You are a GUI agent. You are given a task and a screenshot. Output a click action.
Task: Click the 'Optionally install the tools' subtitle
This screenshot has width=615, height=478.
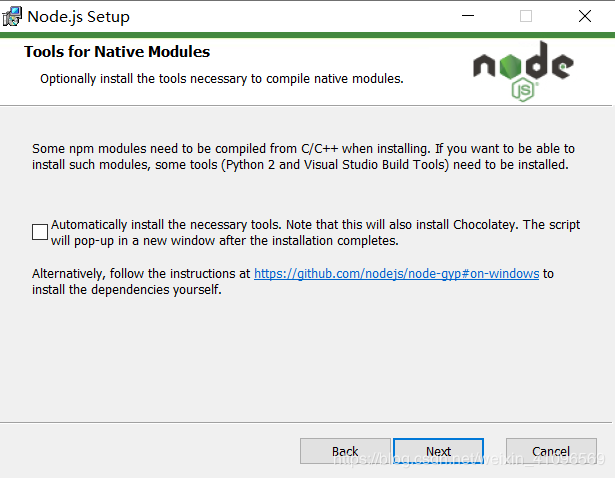tap(222, 78)
